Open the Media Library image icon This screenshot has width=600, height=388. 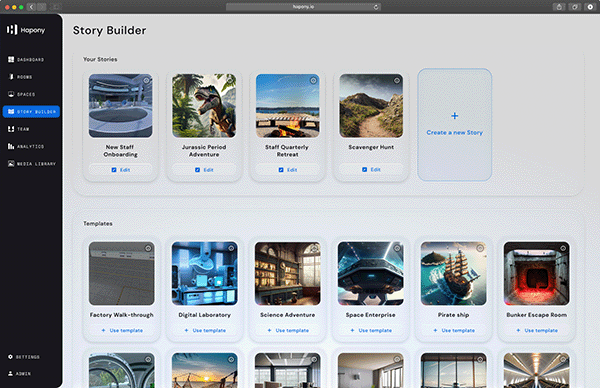coord(11,164)
